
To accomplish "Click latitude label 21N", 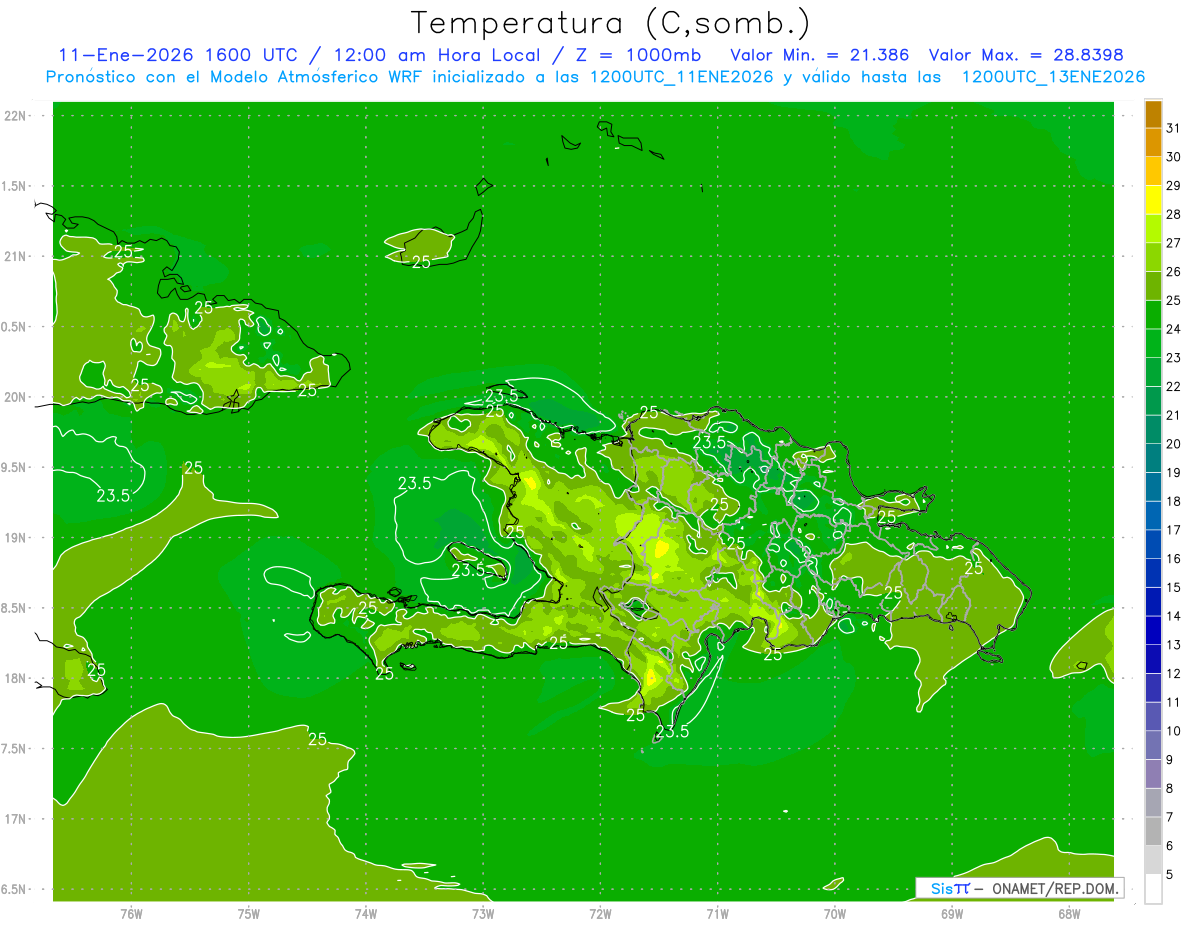I will pyautogui.click(x=15, y=257).
